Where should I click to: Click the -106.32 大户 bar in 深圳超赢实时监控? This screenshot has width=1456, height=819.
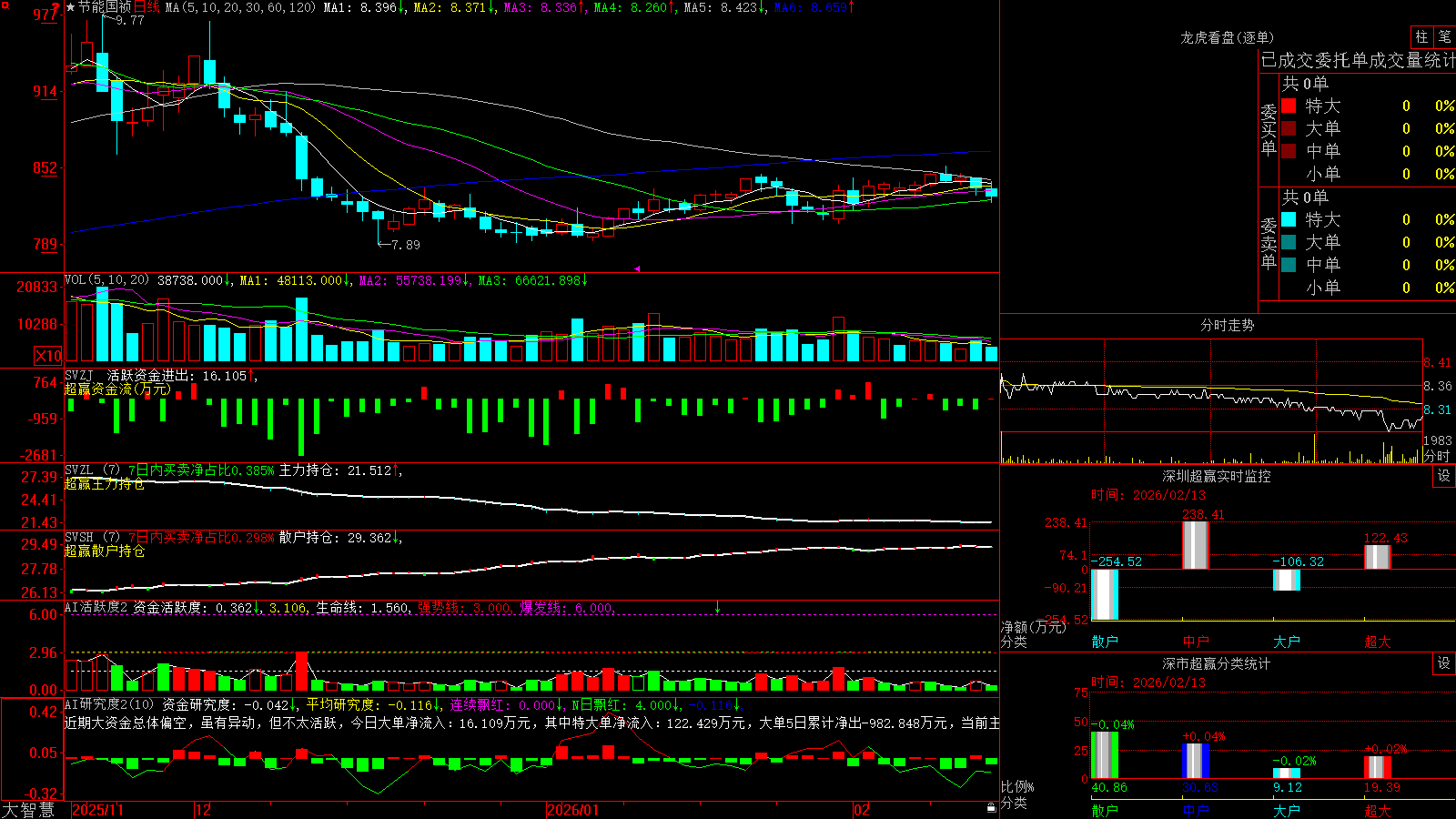click(1287, 580)
